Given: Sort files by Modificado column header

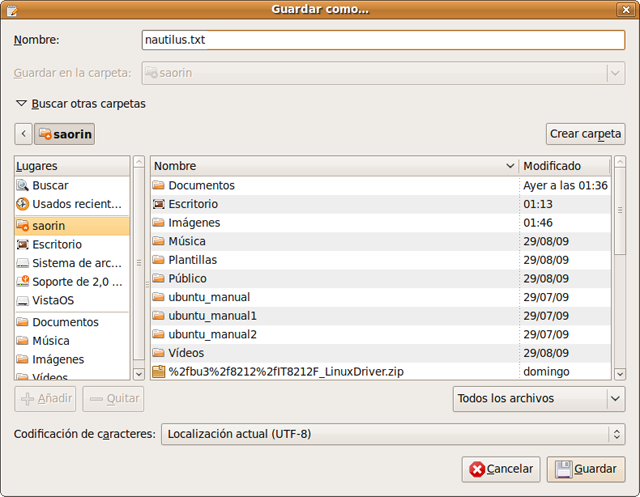Looking at the screenshot, I should pos(565,166).
